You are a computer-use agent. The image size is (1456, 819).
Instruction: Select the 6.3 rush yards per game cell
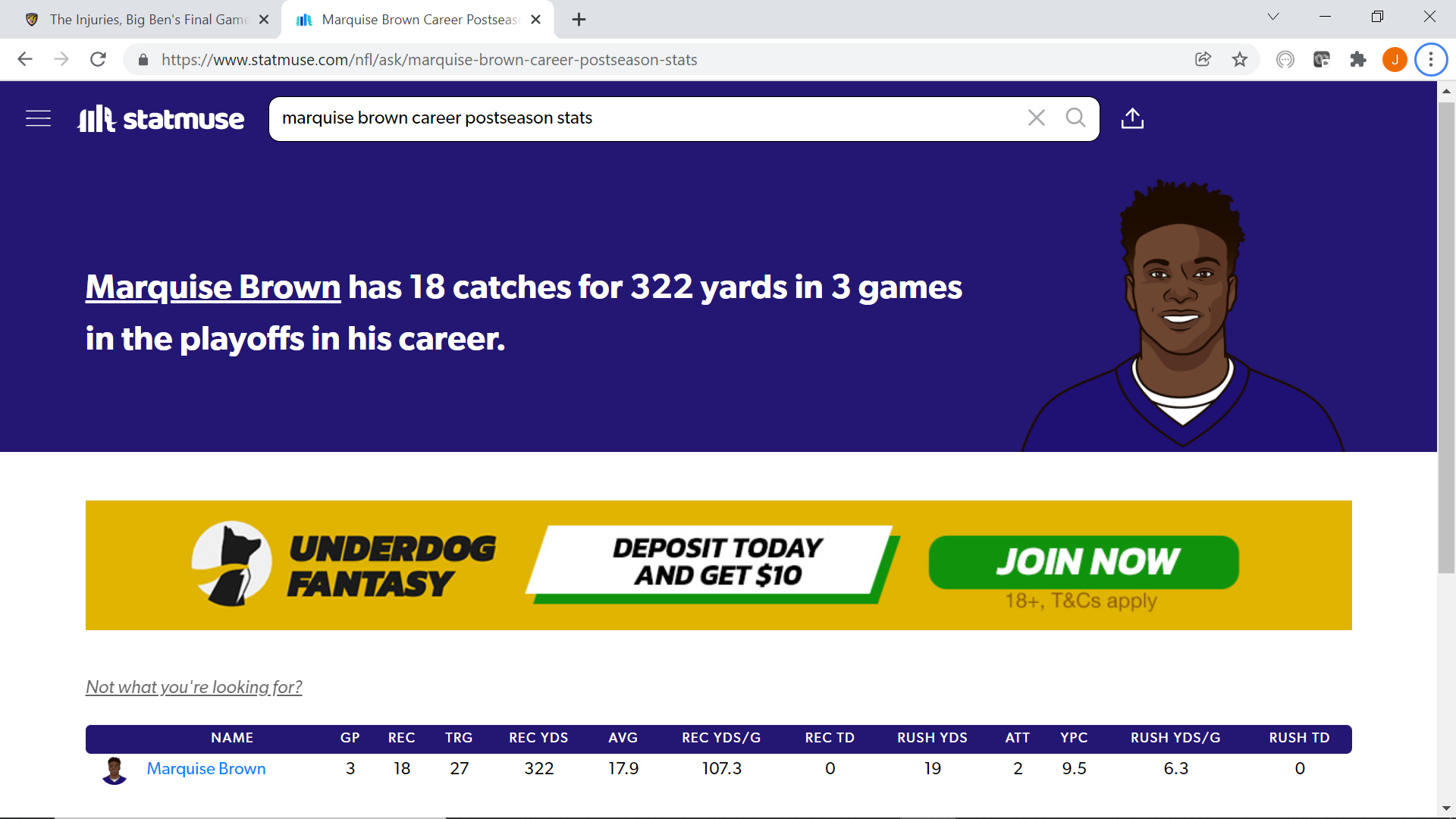1176,769
